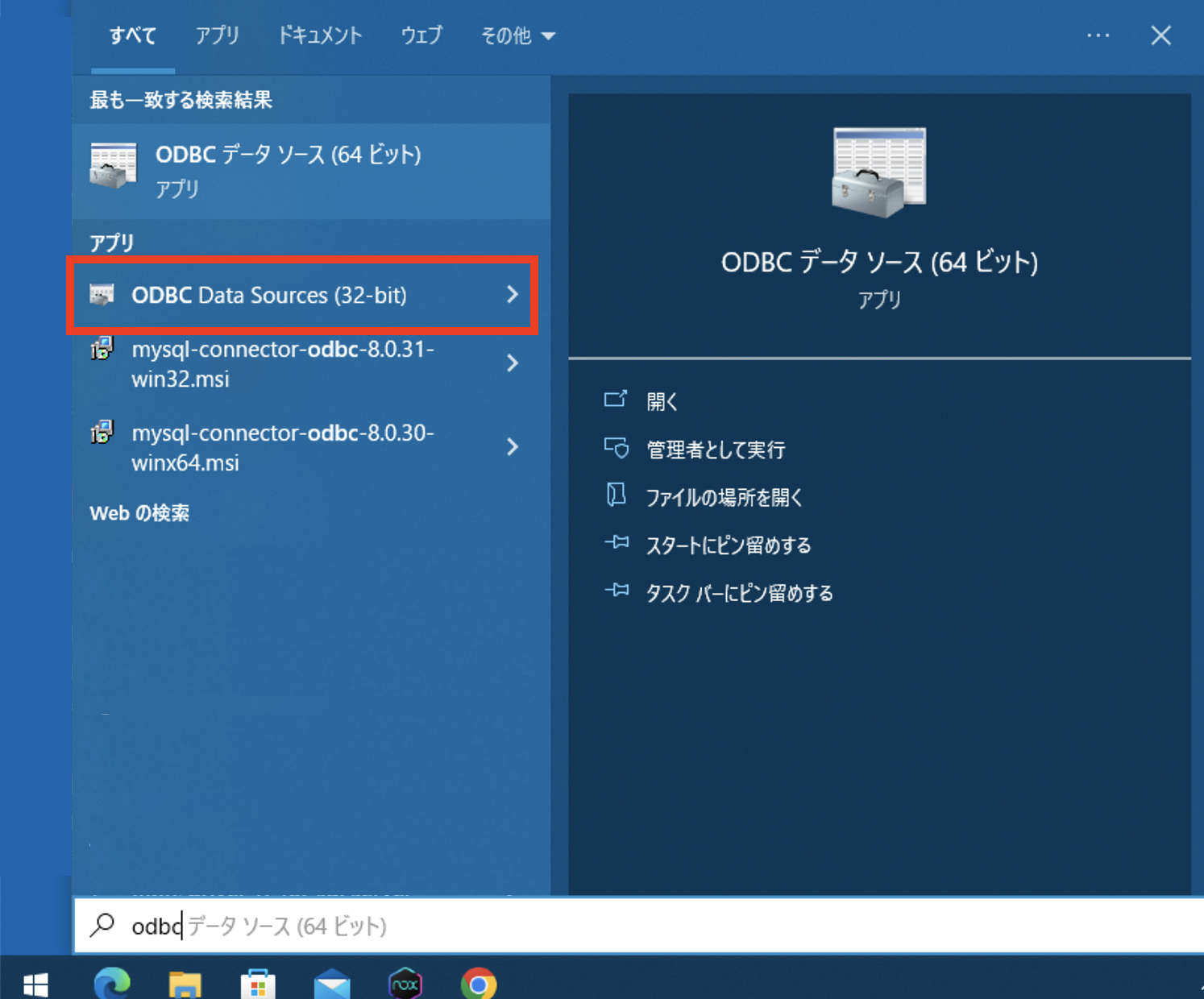Click the file location icon

click(x=616, y=495)
